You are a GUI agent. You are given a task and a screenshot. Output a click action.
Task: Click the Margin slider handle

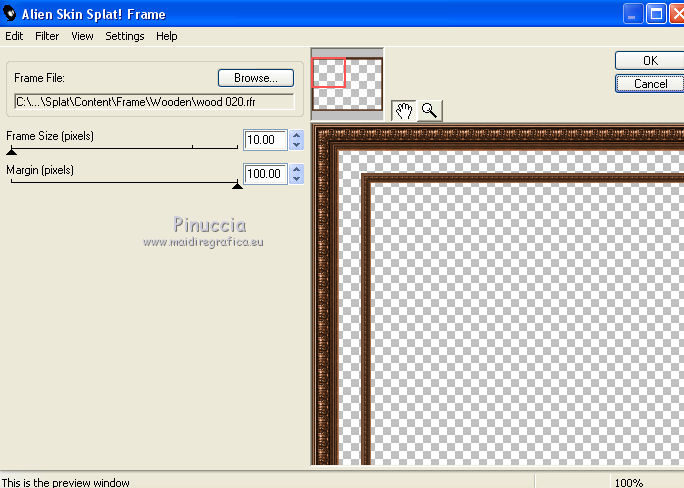[x=237, y=185]
